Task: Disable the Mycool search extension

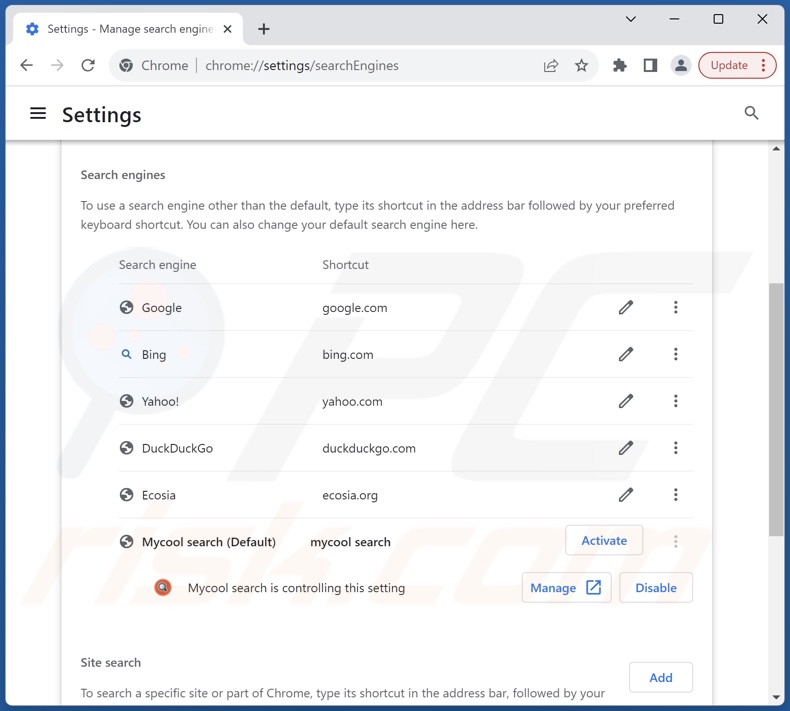Action: [x=656, y=588]
